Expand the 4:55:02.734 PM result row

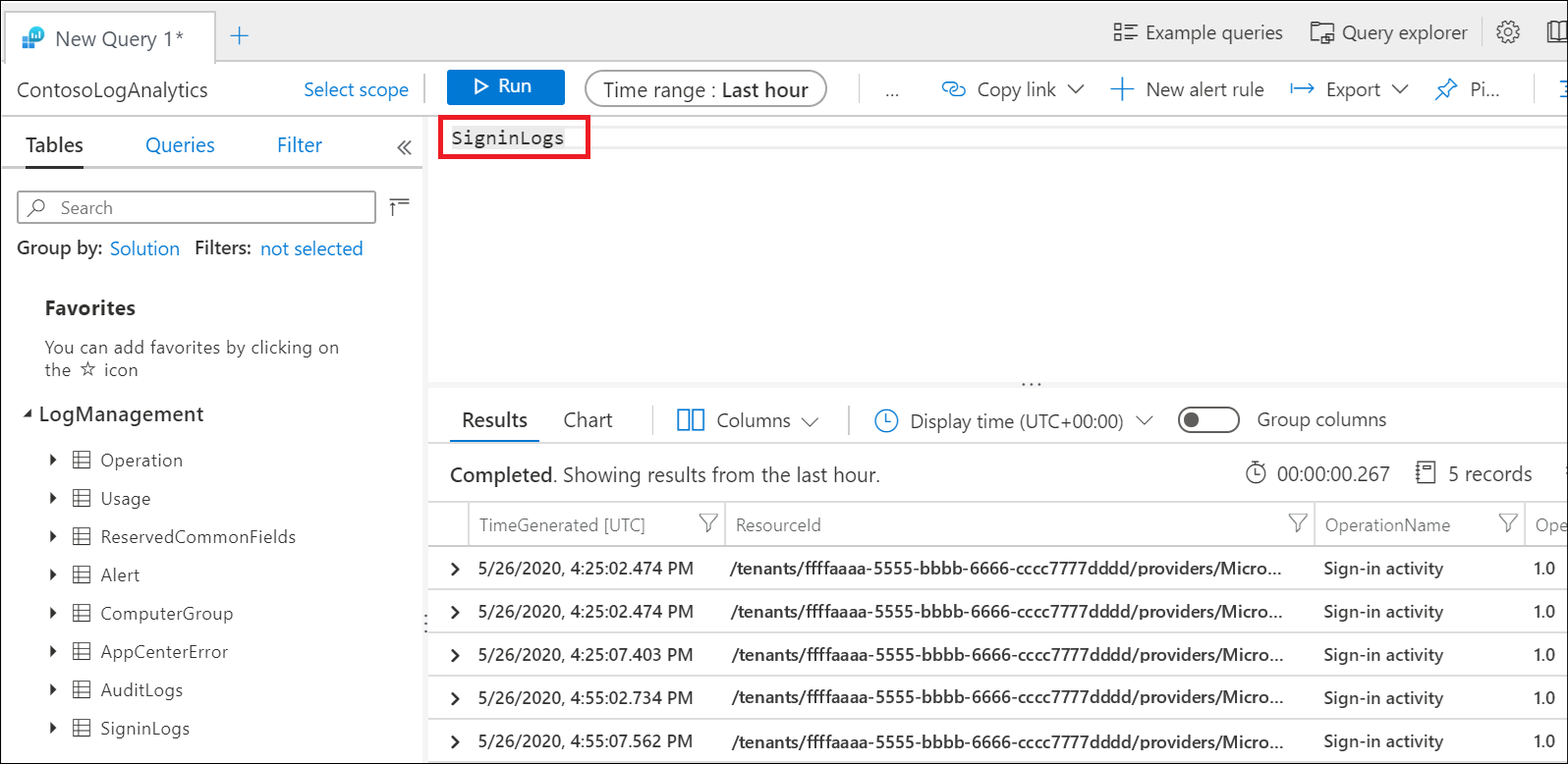[x=455, y=698]
